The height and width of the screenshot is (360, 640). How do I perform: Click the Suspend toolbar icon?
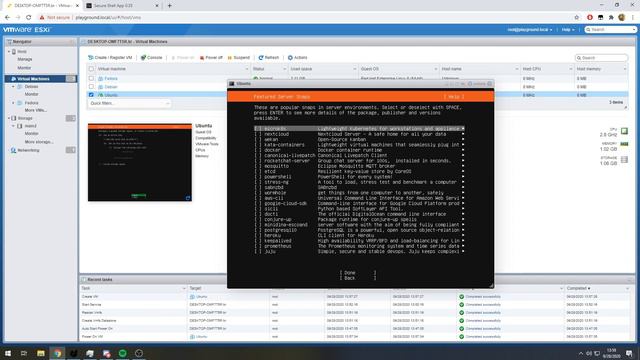point(229,58)
